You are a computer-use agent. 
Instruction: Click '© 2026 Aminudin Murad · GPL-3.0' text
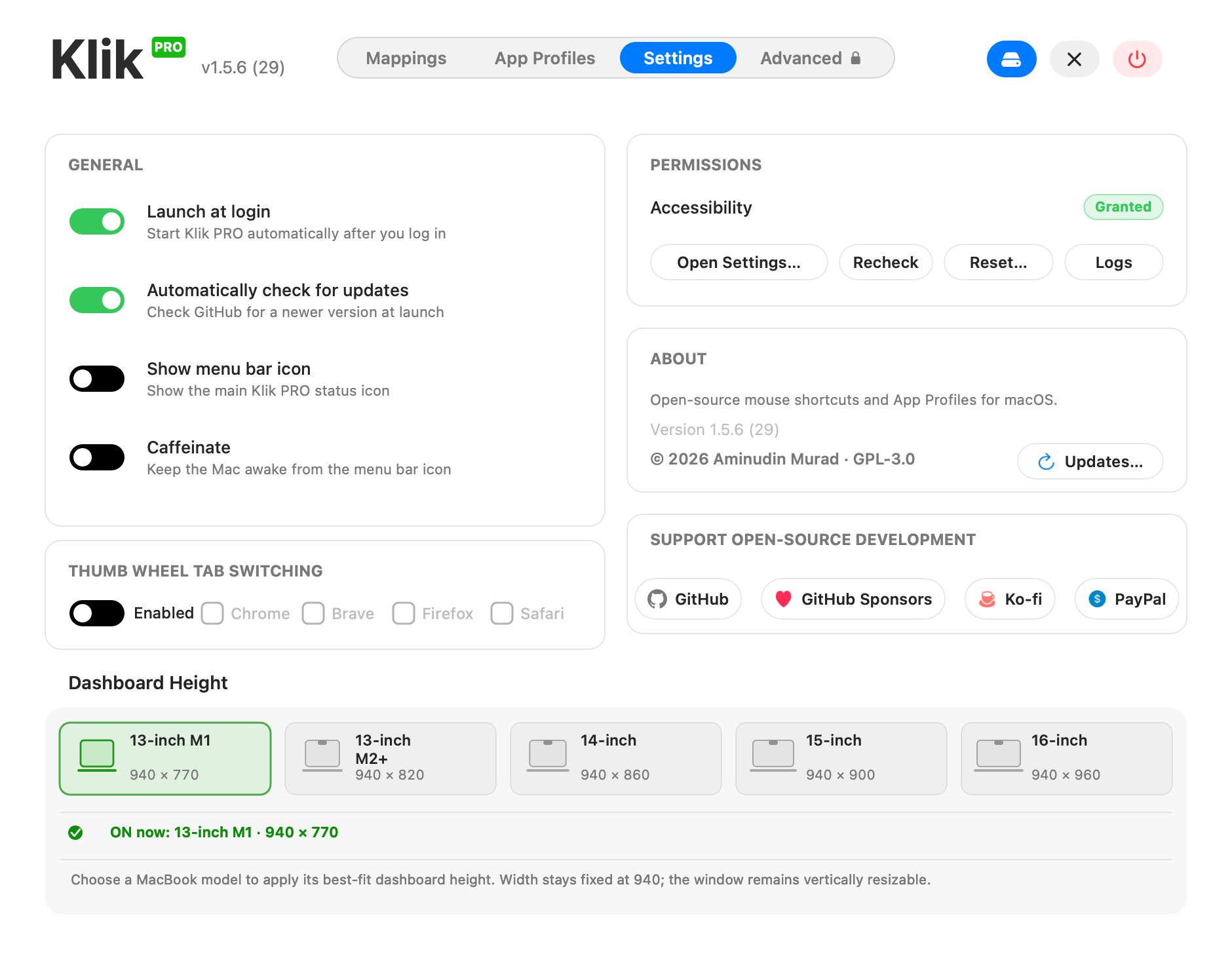(782, 459)
